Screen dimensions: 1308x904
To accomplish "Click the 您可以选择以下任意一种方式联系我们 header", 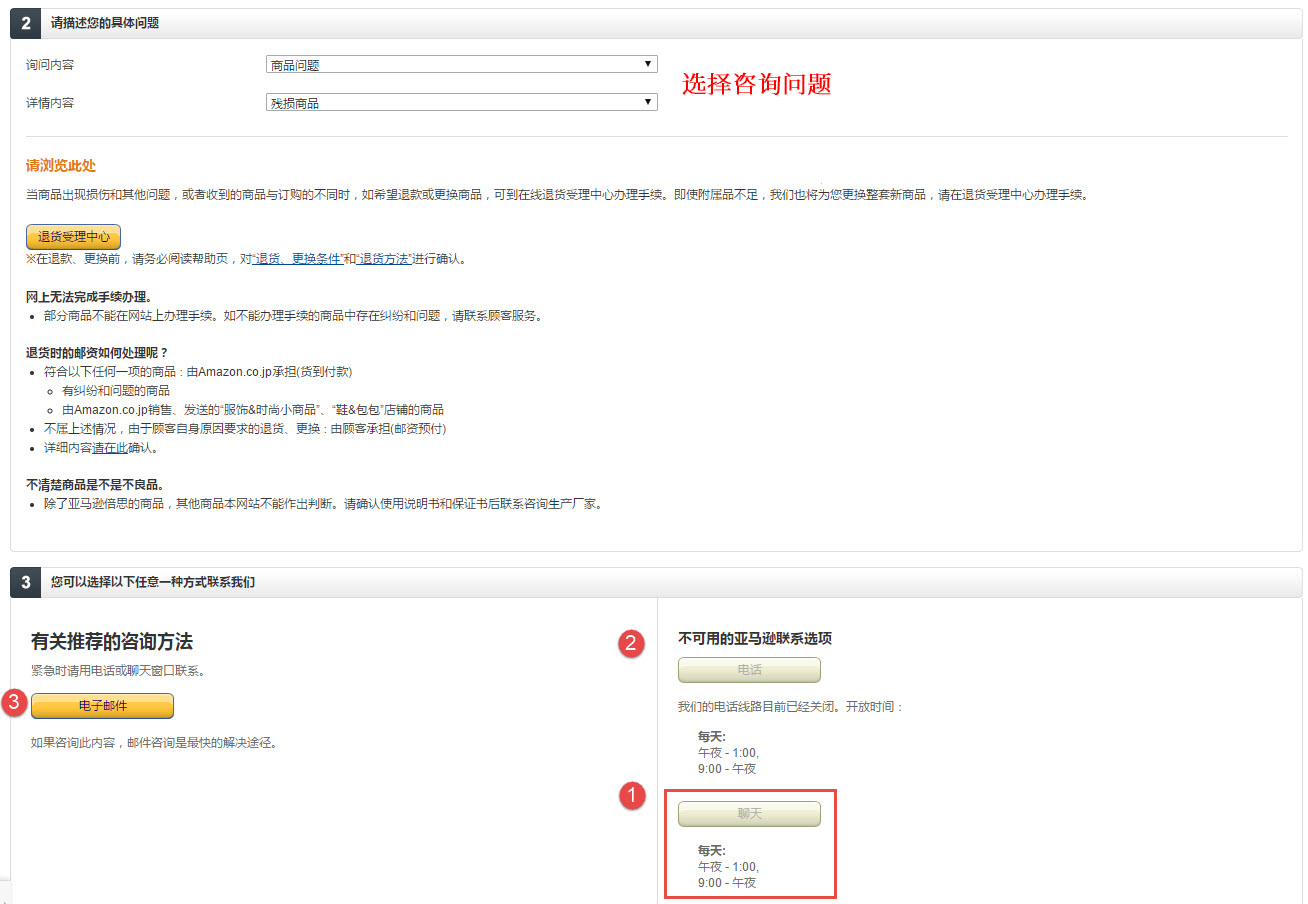I will (x=152, y=581).
